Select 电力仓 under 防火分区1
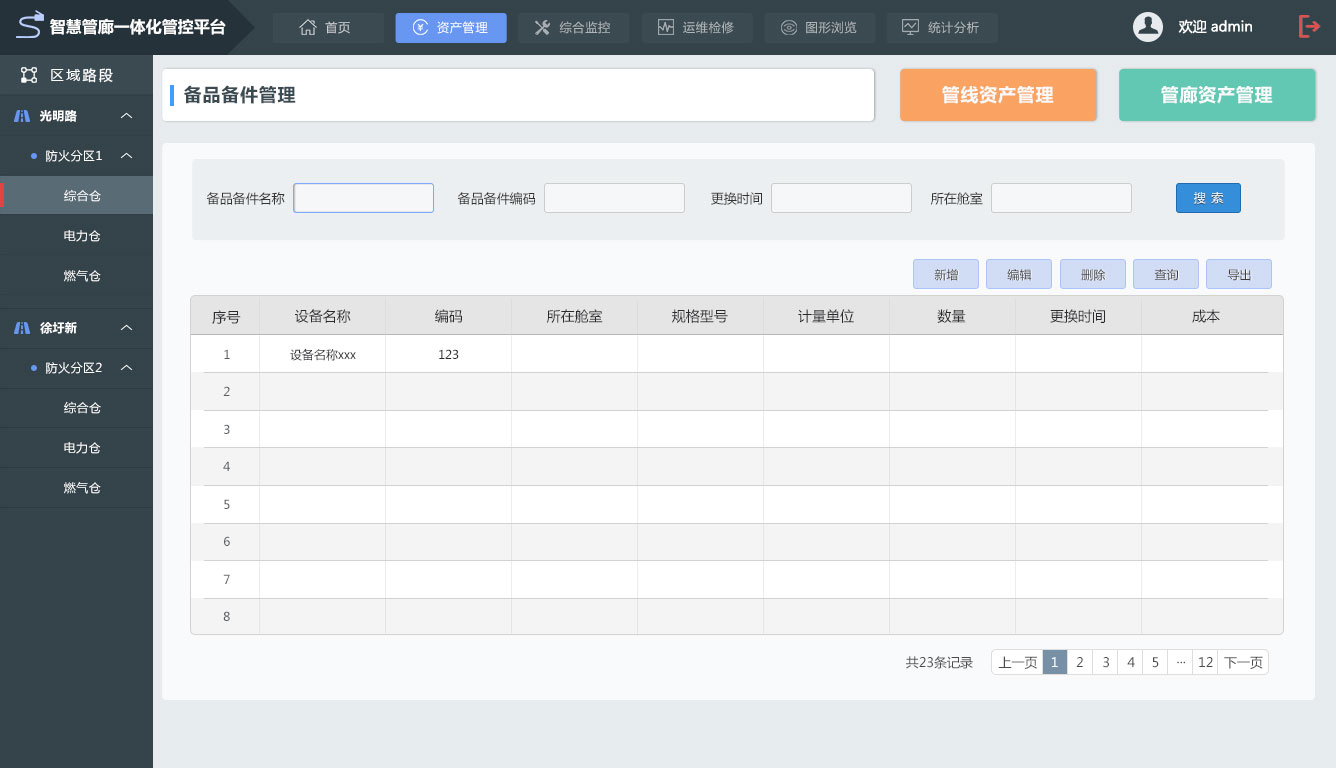The width and height of the screenshot is (1336, 768). [x=81, y=236]
